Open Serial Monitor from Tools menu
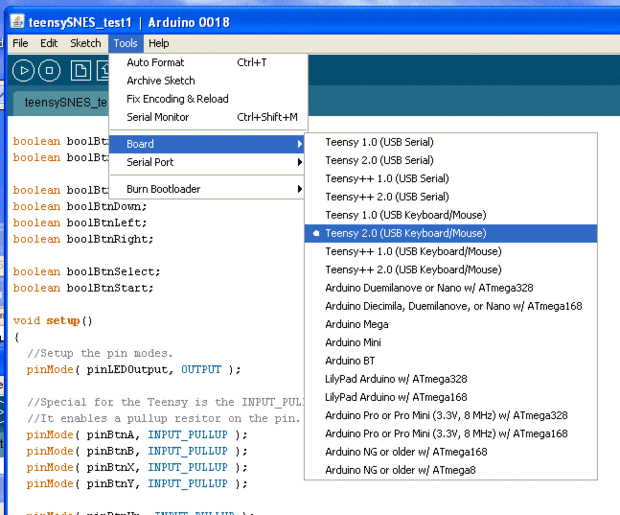Viewport: 620px width, 515px height. pos(208,117)
